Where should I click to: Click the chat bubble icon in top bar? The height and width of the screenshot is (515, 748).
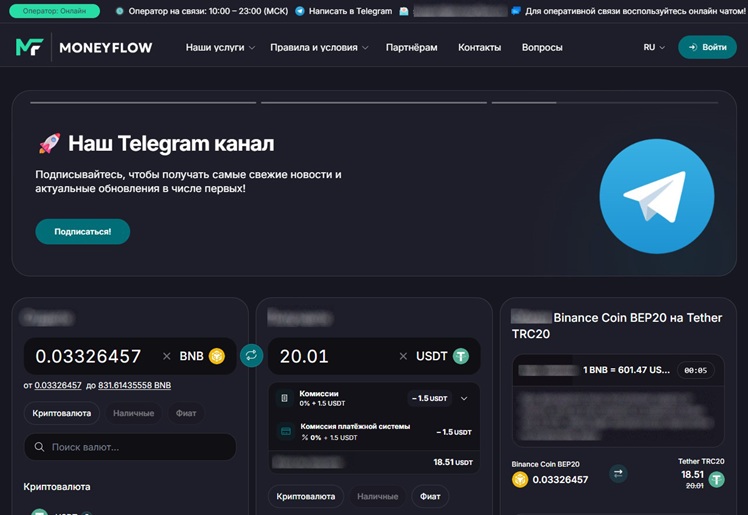point(516,11)
